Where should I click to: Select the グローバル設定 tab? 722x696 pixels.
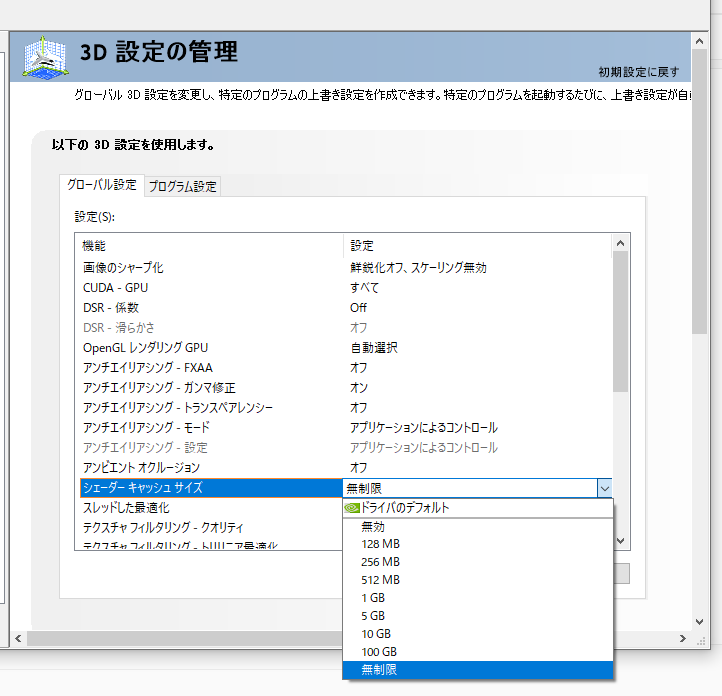102,185
